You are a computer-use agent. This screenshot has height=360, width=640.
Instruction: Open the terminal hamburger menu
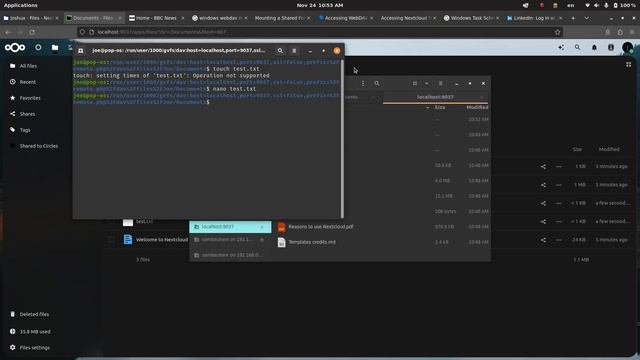(x=294, y=51)
